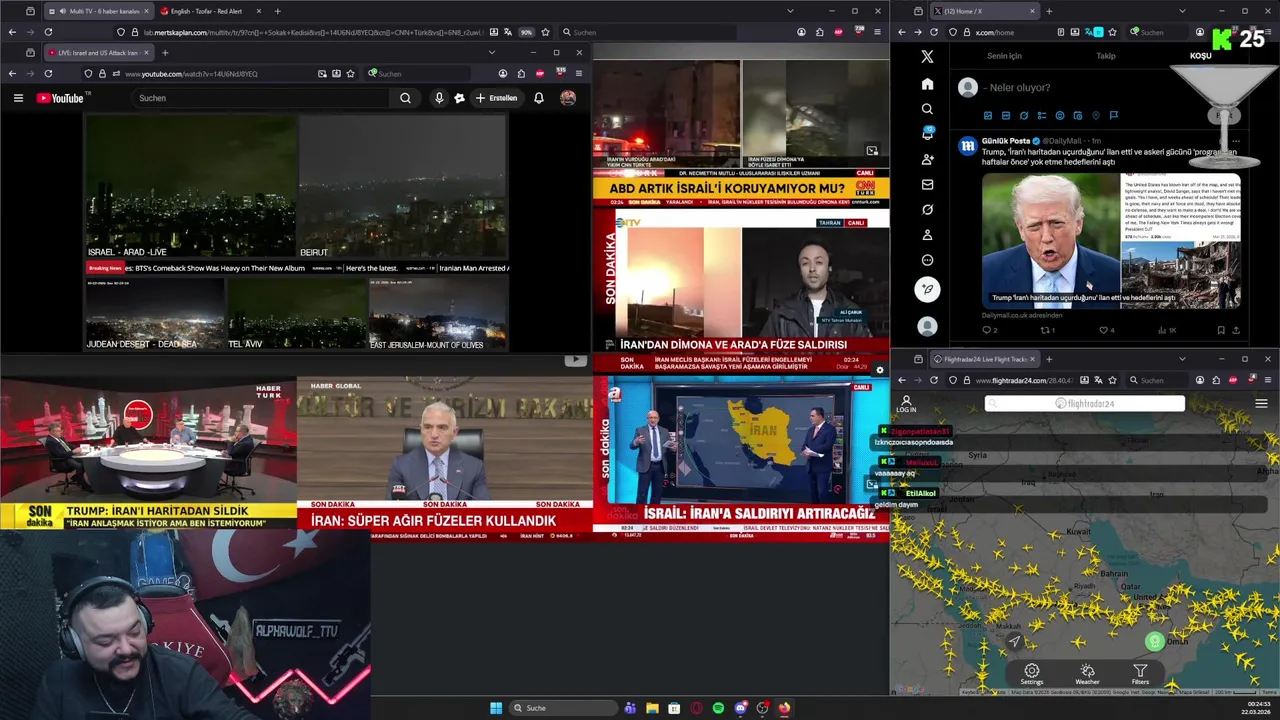This screenshot has width=1280, height=720.
Task: Add a GIF in the X composer
Action: 1006,115
